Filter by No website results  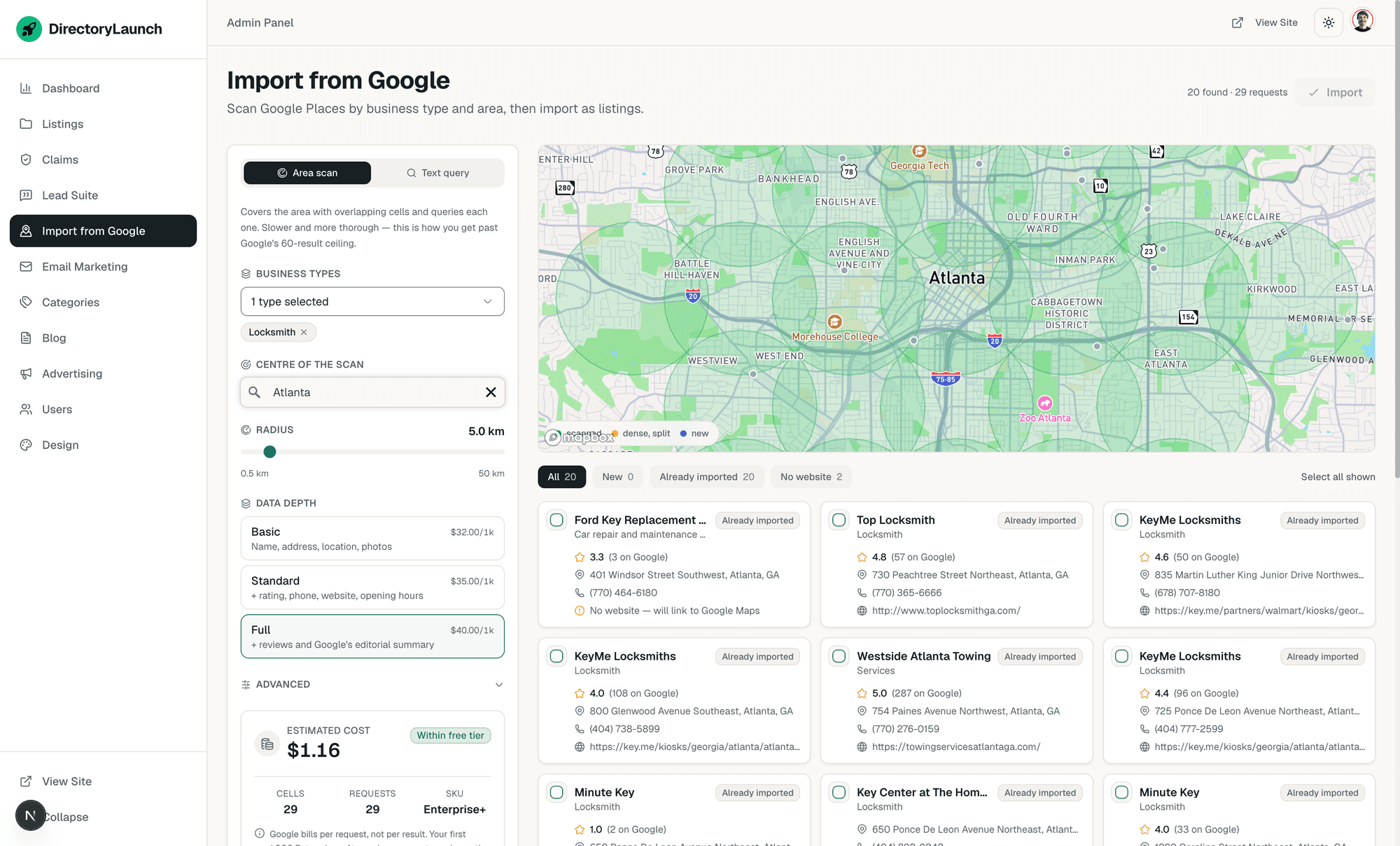(x=811, y=477)
